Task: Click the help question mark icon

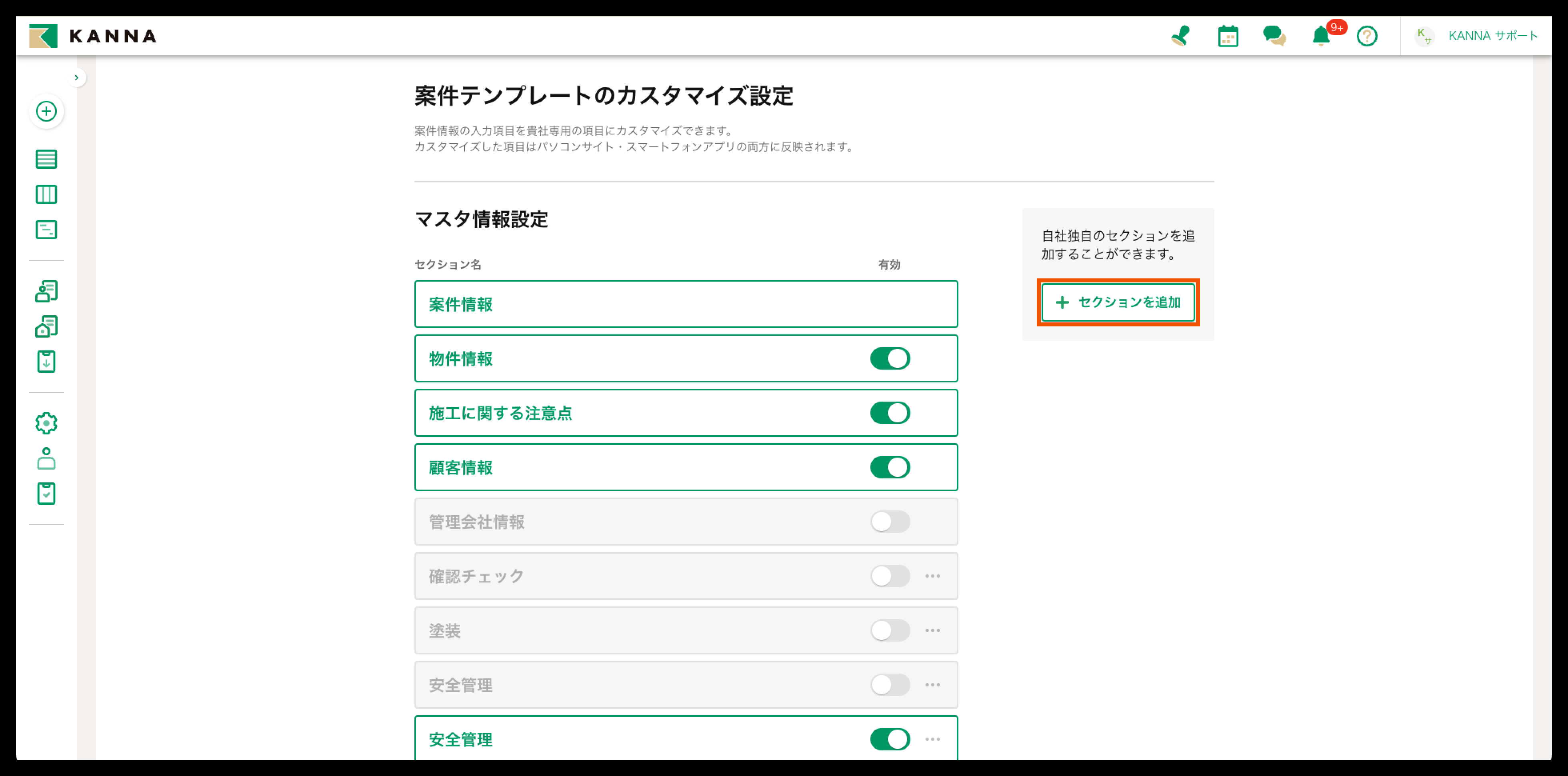Action: pyautogui.click(x=1366, y=36)
